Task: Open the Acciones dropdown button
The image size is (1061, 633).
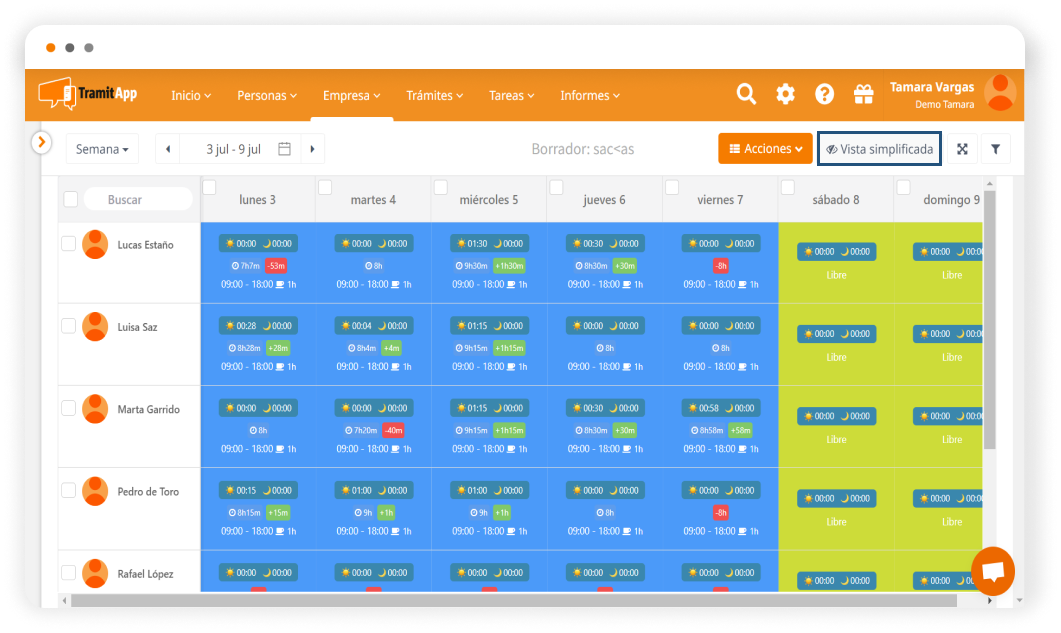Action: tap(765, 149)
